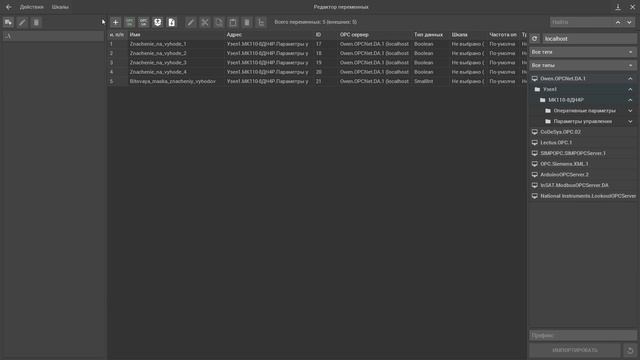Select OPC.Siemens.XML.1 server
Image resolution: width=640 pixels, height=360 pixels.
click(582, 164)
